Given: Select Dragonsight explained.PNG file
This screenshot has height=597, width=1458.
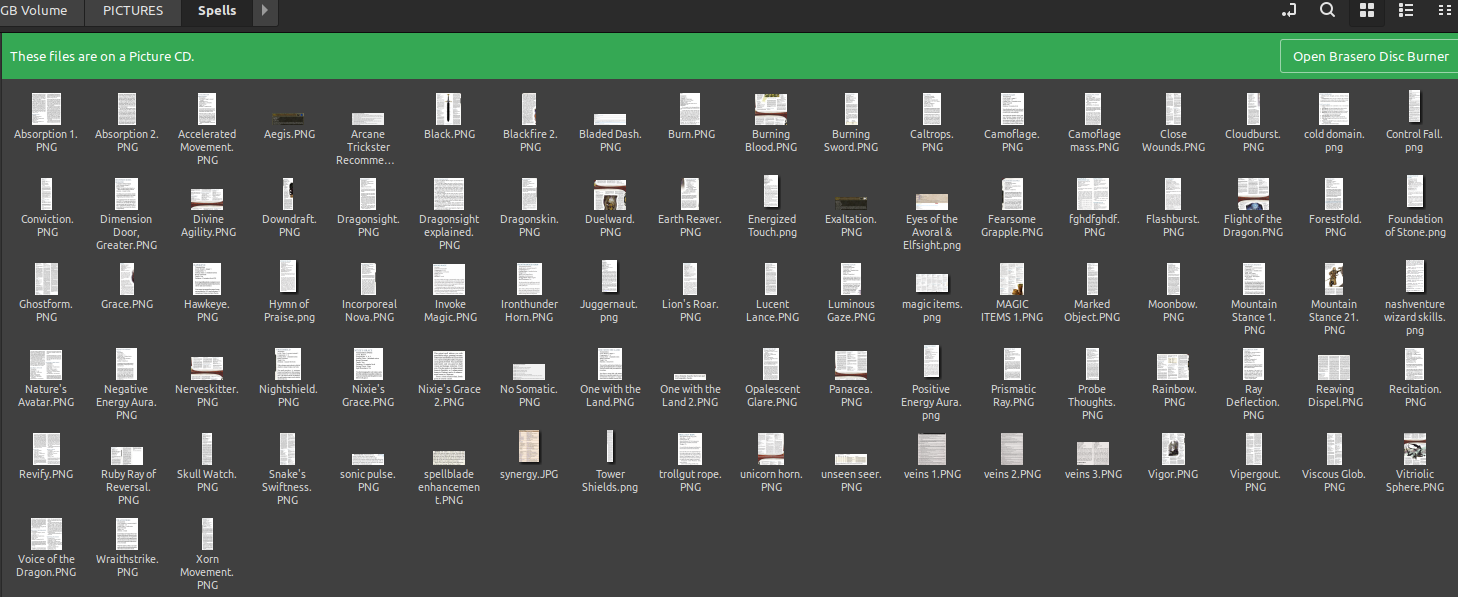Looking at the screenshot, I should [x=449, y=215].
